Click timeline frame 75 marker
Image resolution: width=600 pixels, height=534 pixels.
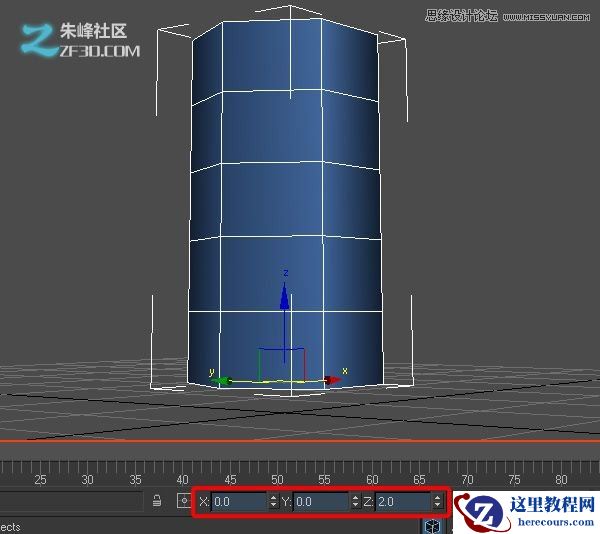pos(514,480)
